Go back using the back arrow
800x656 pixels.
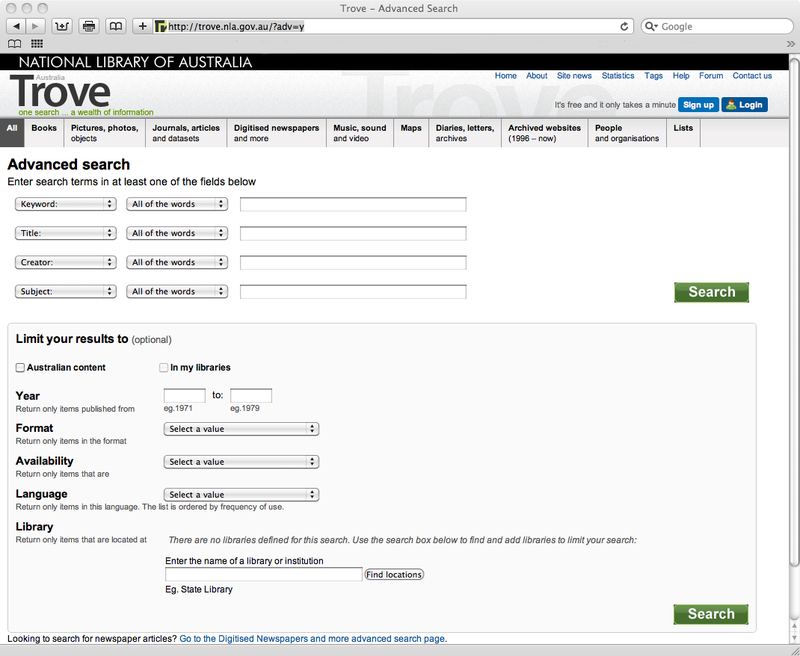(16, 26)
